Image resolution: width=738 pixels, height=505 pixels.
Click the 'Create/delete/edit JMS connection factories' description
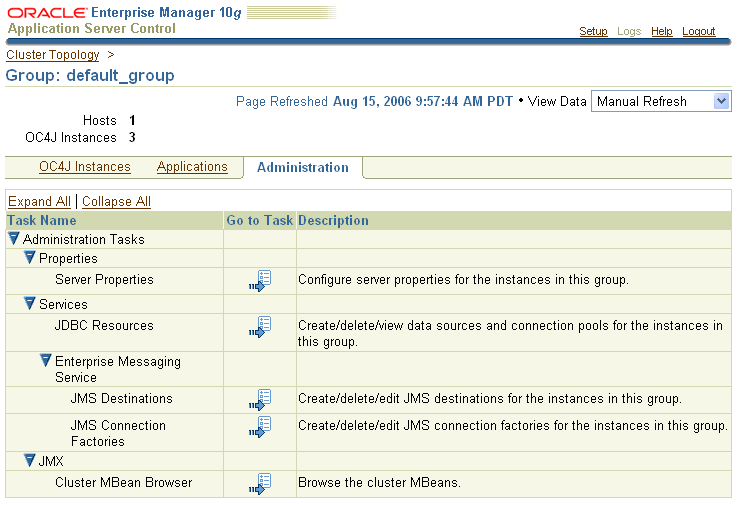[513, 425]
